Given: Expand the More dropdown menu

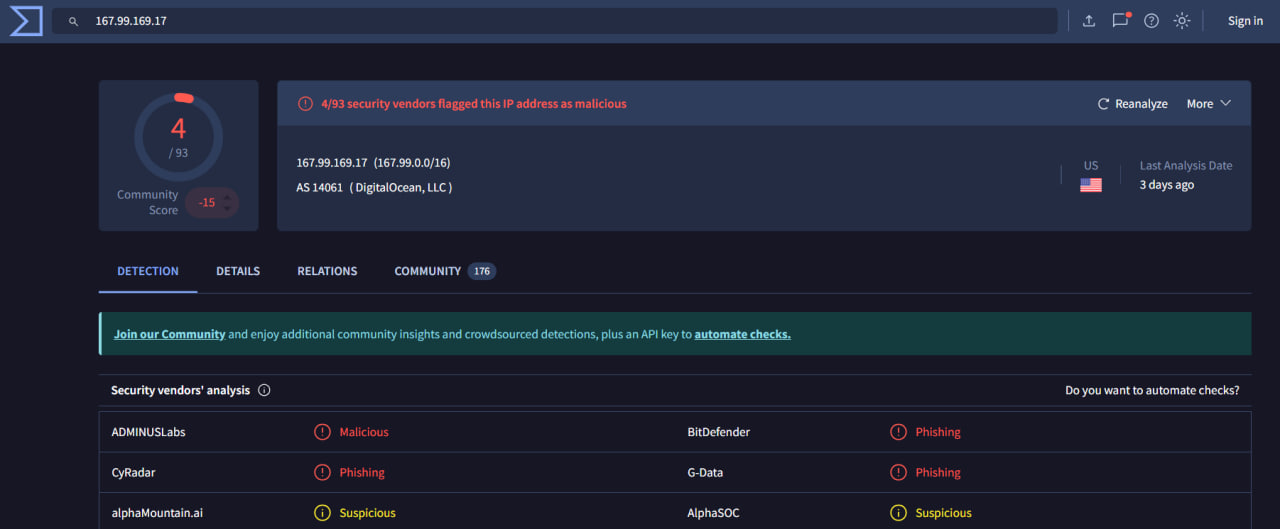Looking at the screenshot, I should [x=1208, y=104].
